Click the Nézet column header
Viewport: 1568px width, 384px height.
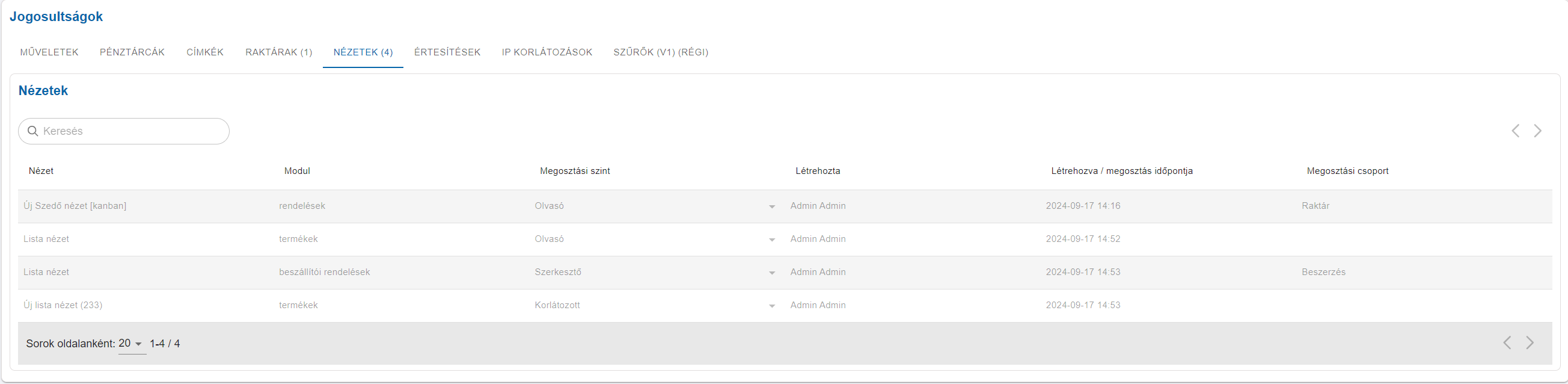[41, 172]
